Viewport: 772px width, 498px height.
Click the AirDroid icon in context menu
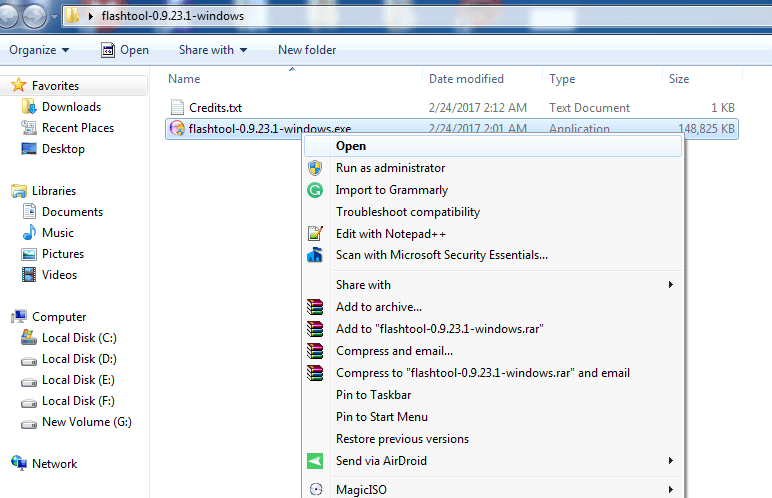[315, 461]
